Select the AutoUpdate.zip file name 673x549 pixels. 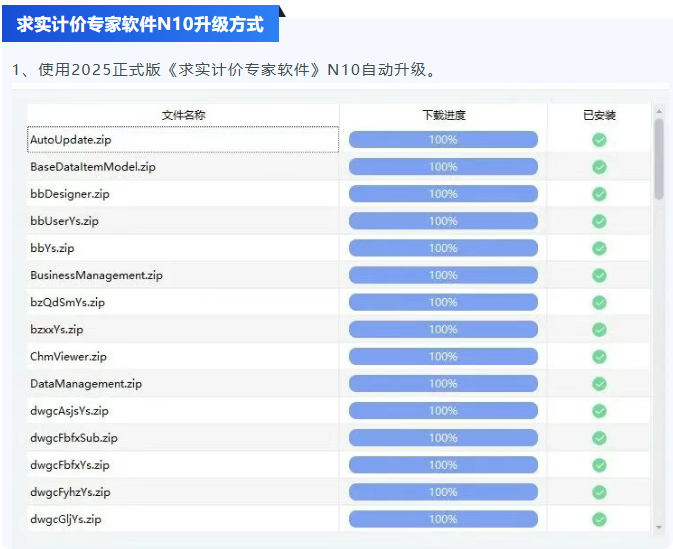click(71, 140)
